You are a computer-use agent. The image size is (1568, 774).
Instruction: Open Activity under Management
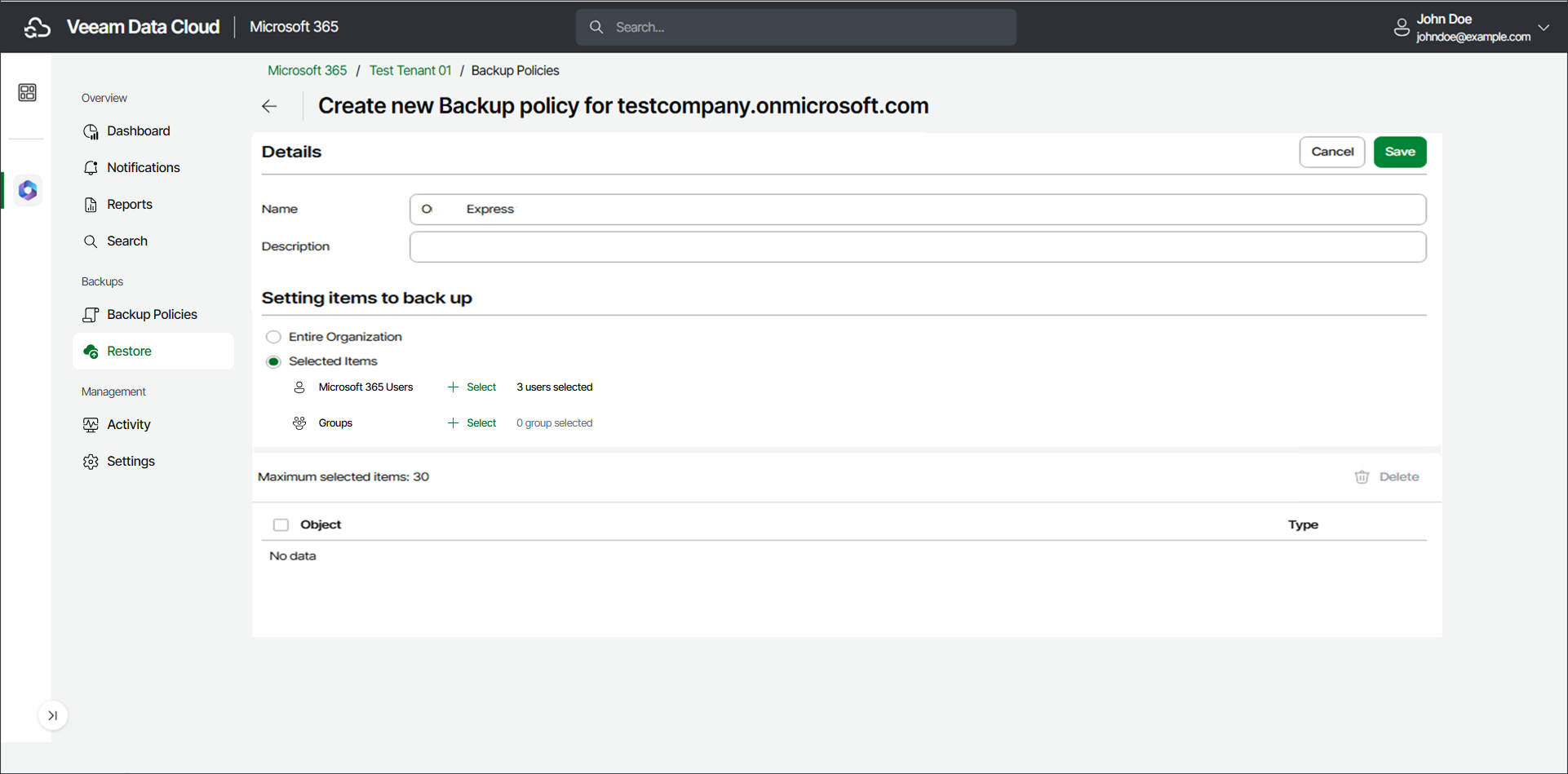point(129,425)
